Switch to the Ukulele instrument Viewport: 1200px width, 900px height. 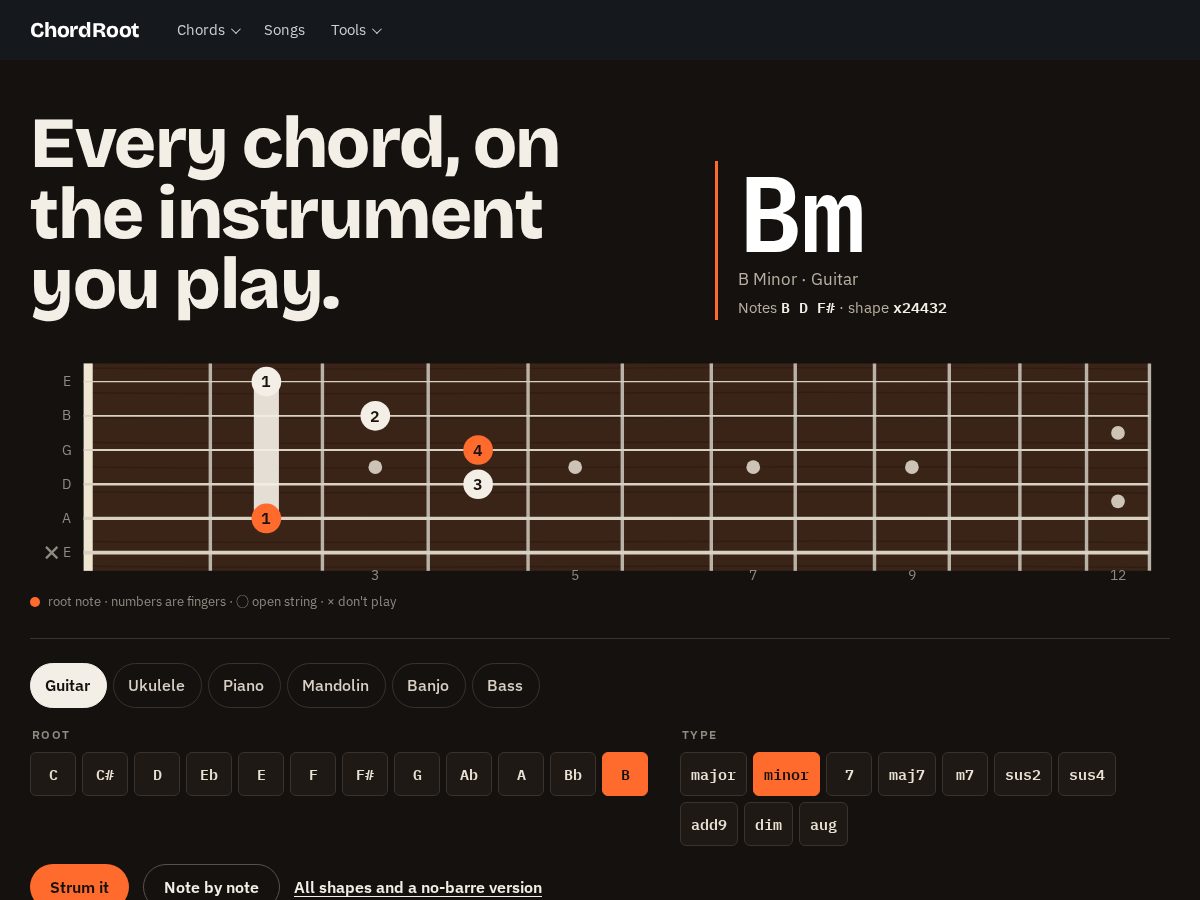tap(157, 685)
